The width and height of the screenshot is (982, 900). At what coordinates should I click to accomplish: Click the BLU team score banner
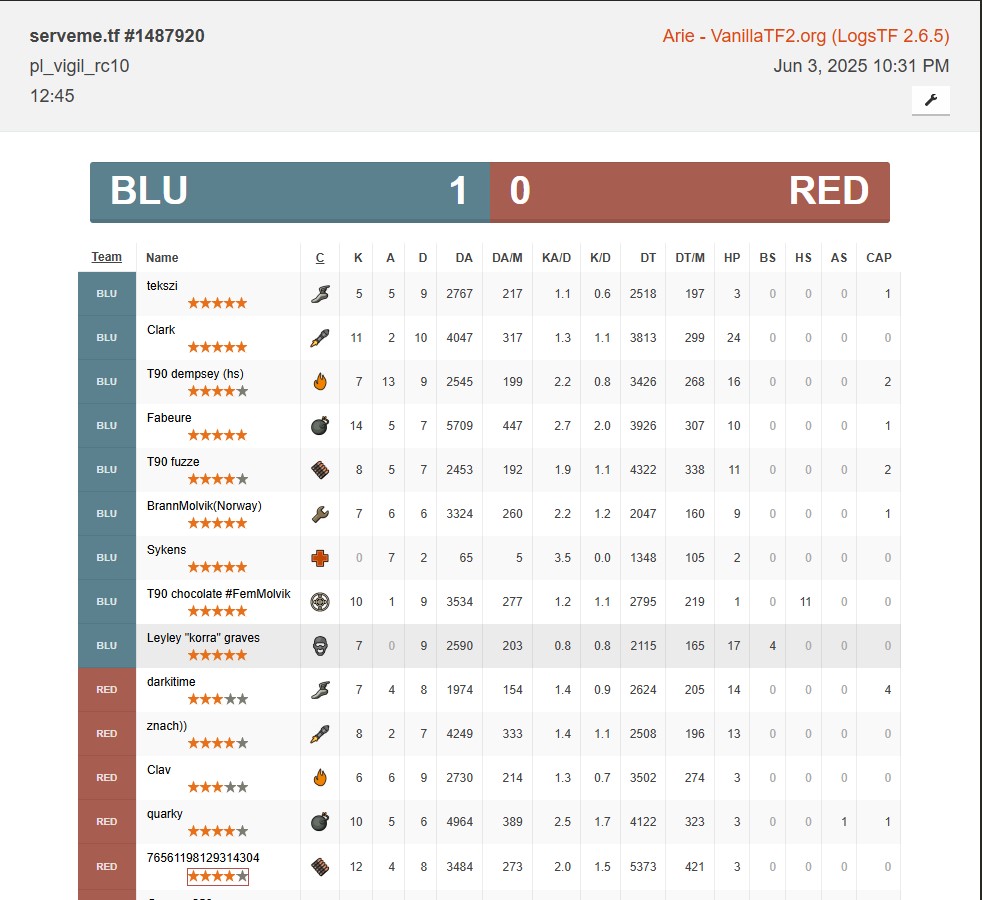[x=290, y=191]
